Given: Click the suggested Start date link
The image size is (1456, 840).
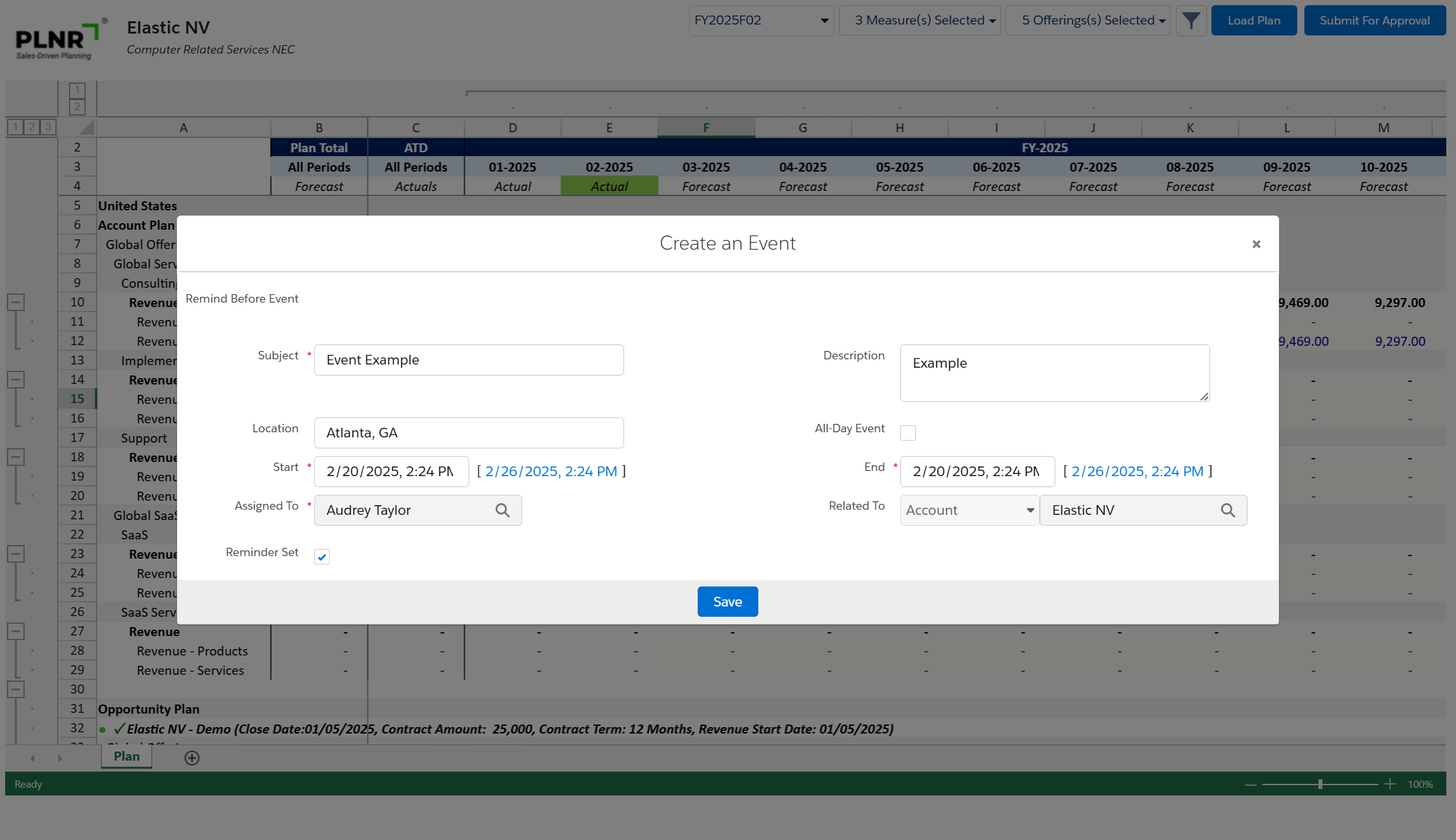Looking at the screenshot, I should pos(551,472).
